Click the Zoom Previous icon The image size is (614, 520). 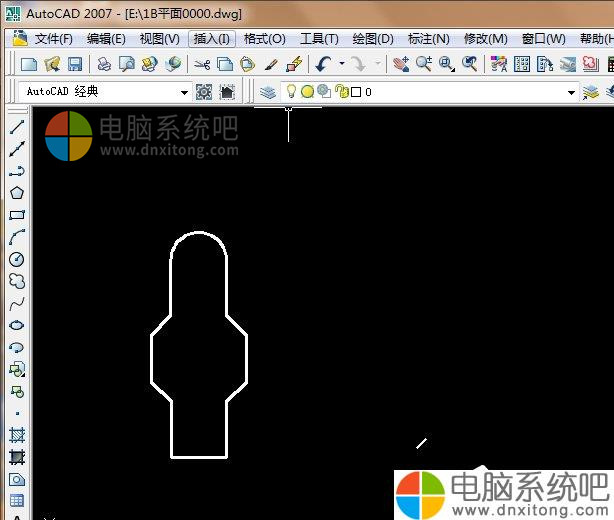(470, 64)
